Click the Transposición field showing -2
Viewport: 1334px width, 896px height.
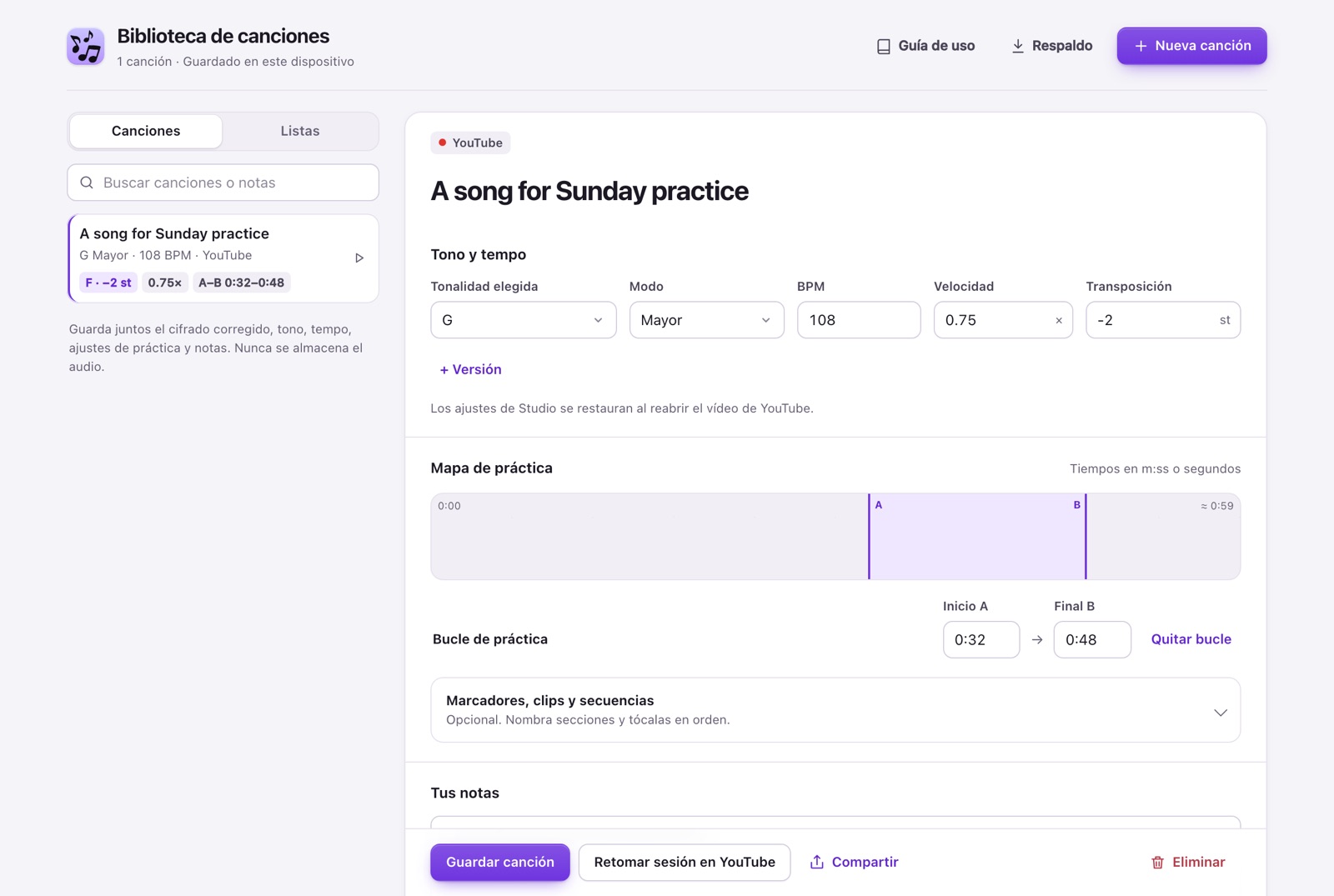(1163, 320)
